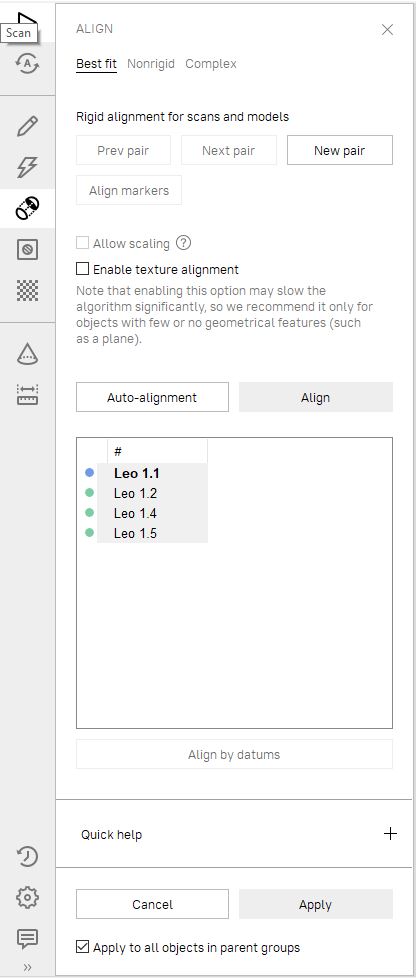Open the Measures ruler icon

[27, 395]
